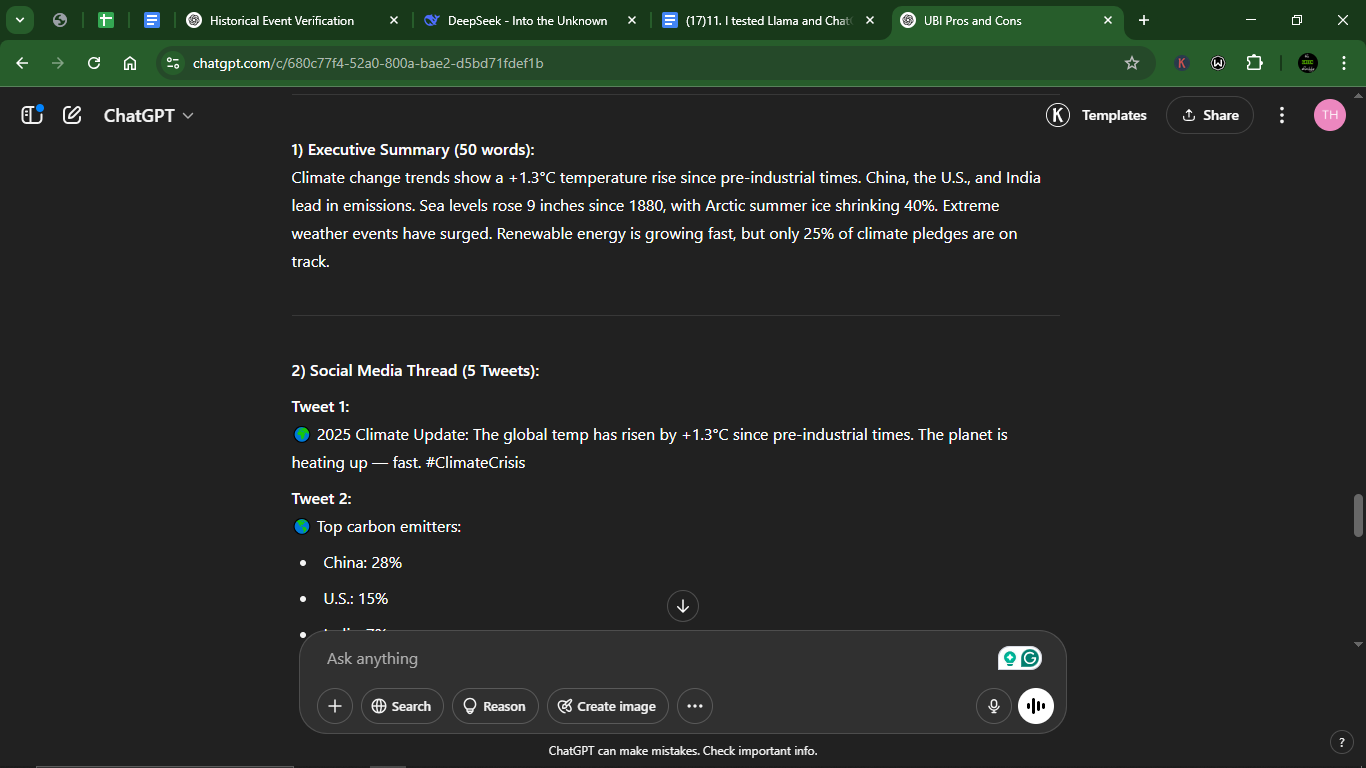Open the Chrome three-dot menu
Screen dimensions: 1366x768
pos(1344,63)
